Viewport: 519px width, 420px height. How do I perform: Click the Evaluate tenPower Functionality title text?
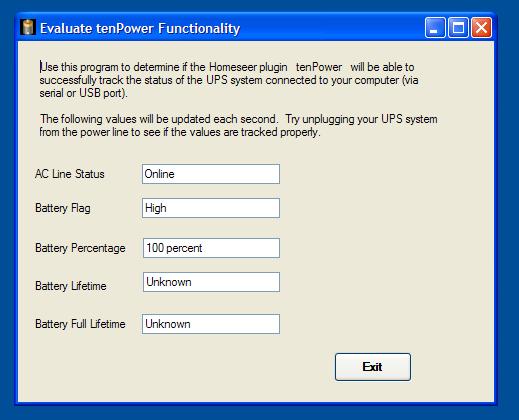tap(140, 28)
